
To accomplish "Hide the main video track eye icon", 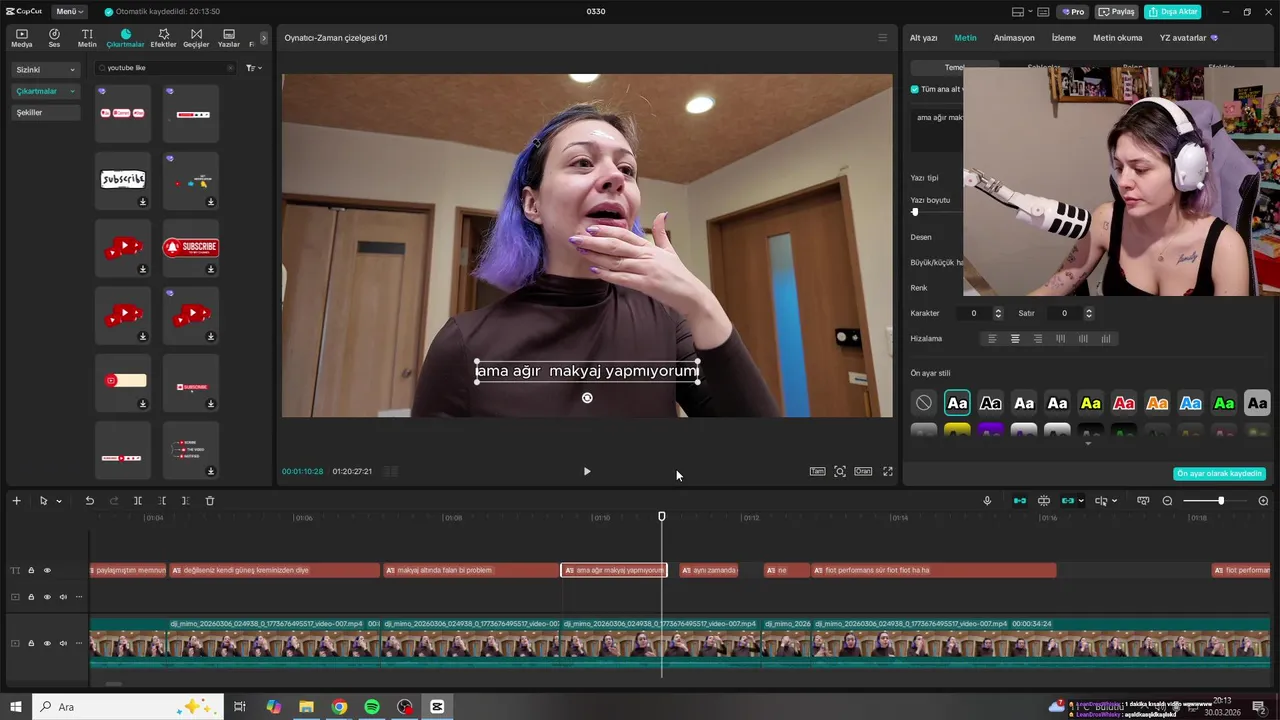I will point(47,643).
